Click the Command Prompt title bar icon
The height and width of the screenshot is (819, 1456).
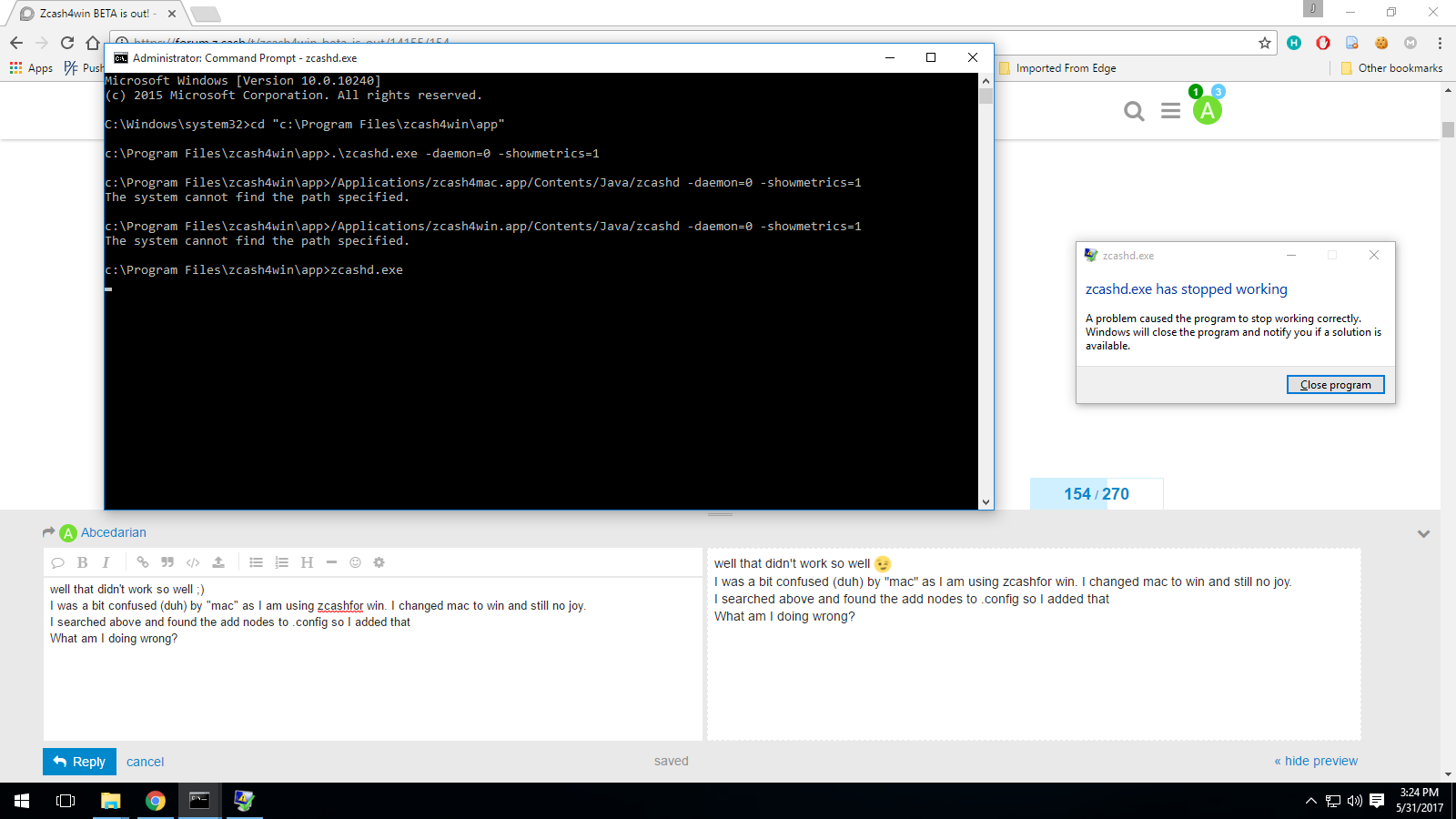point(120,57)
